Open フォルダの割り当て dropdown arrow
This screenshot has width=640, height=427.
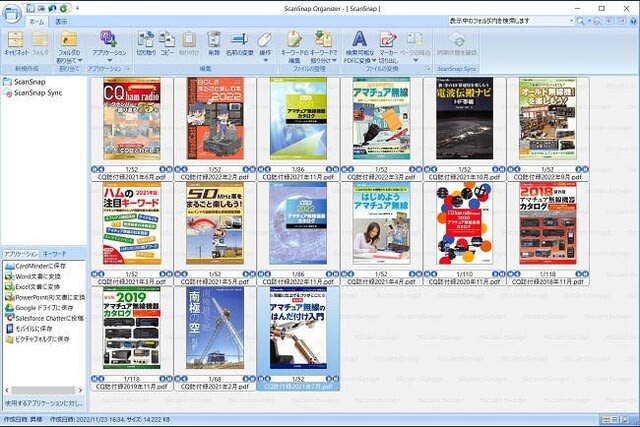pyautogui.click(x=80, y=60)
